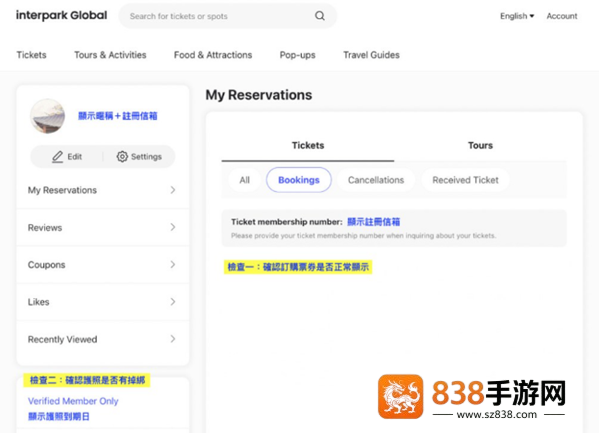Open the English language dropdown
The height and width of the screenshot is (434, 600).
tap(517, 16)
